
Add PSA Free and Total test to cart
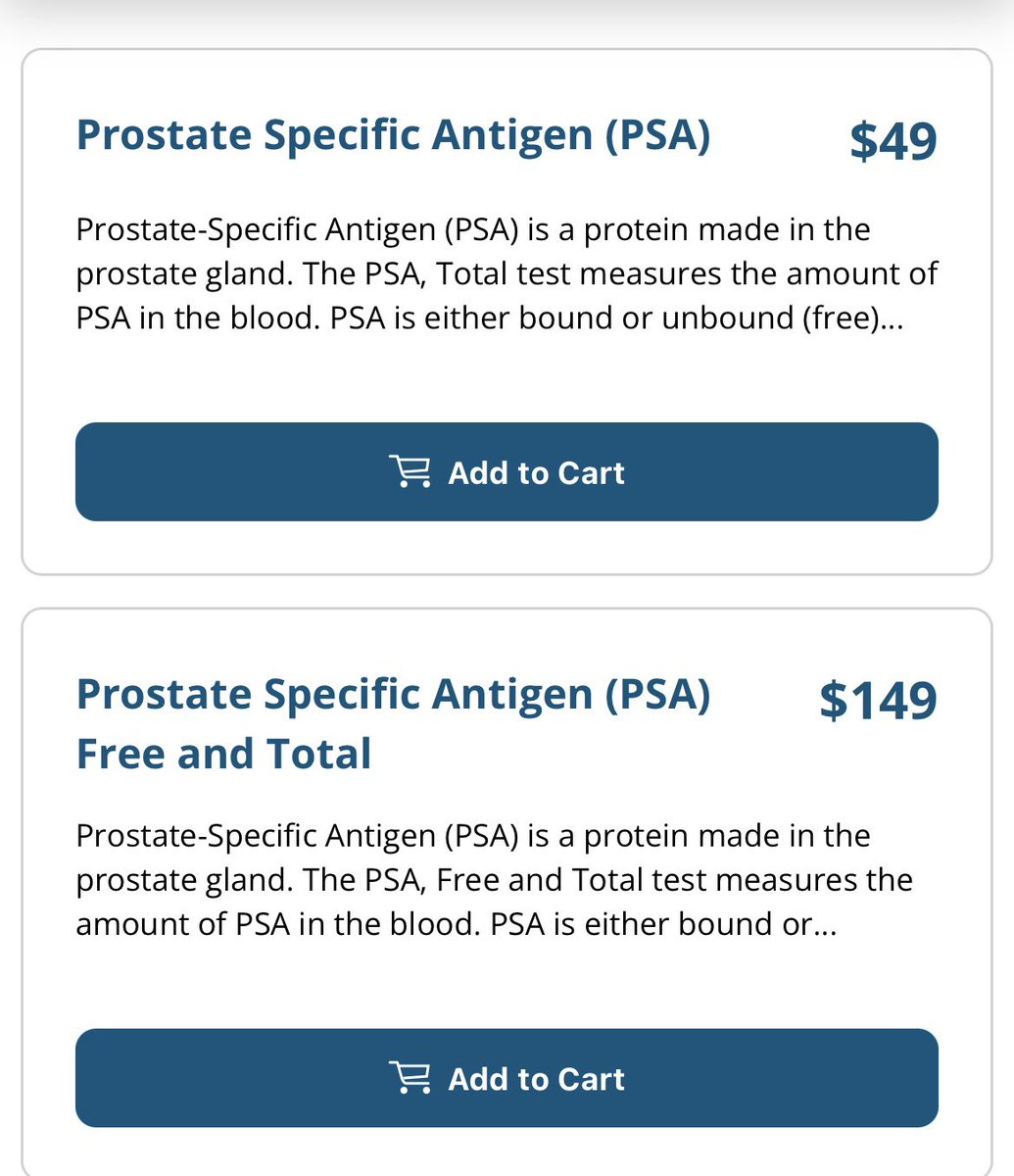pyautogui.click(x=507, y=1077)
